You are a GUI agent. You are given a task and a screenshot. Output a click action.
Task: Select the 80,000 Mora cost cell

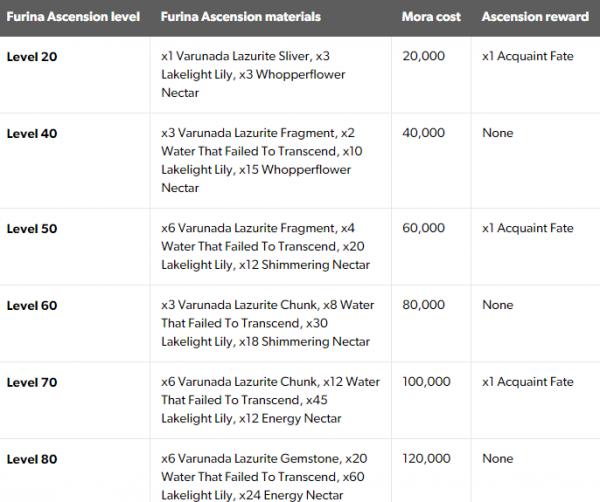[x=423, y=305]
